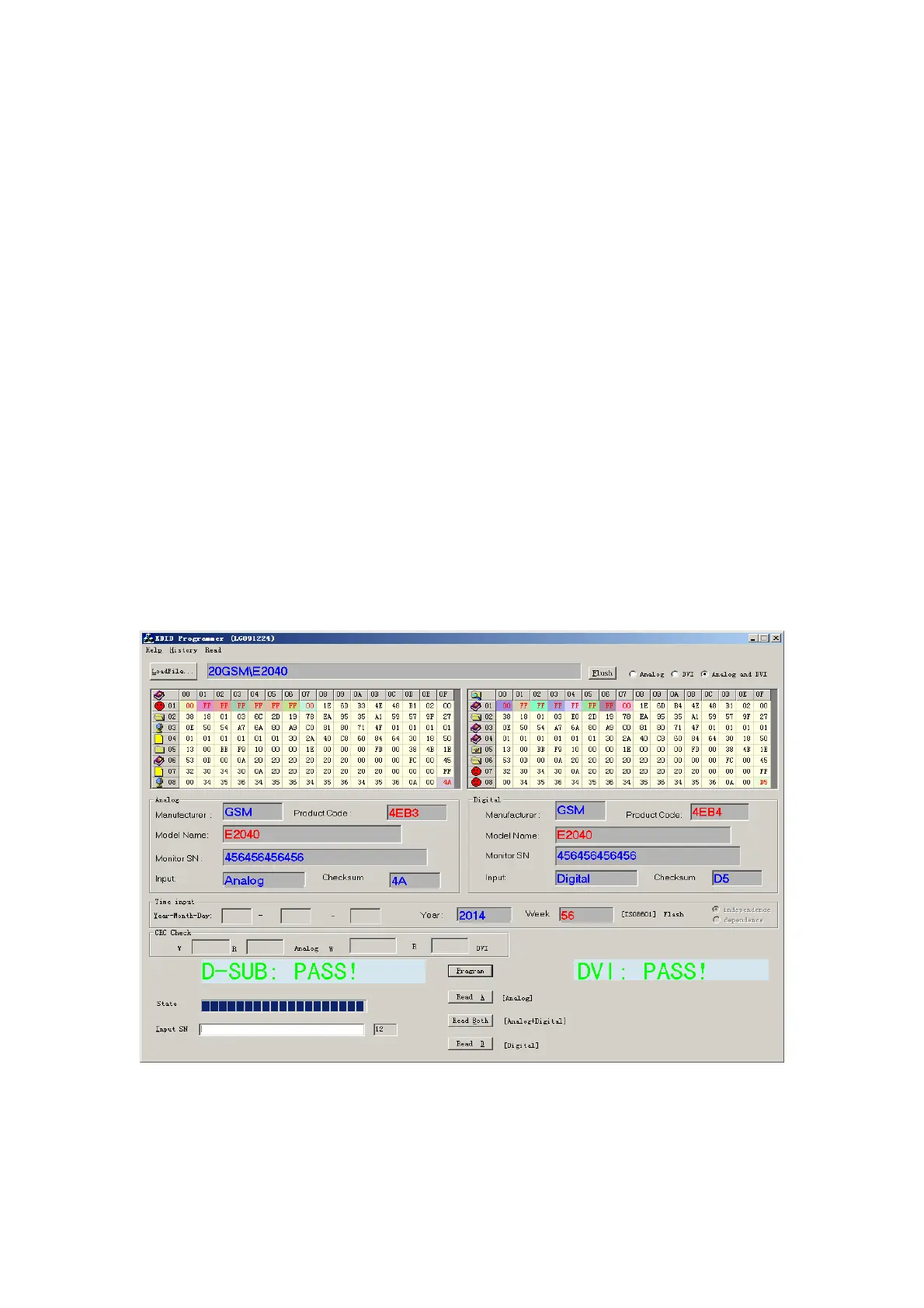
Task: Click the last Year-Month-Day input box
Action: (366, 916)
